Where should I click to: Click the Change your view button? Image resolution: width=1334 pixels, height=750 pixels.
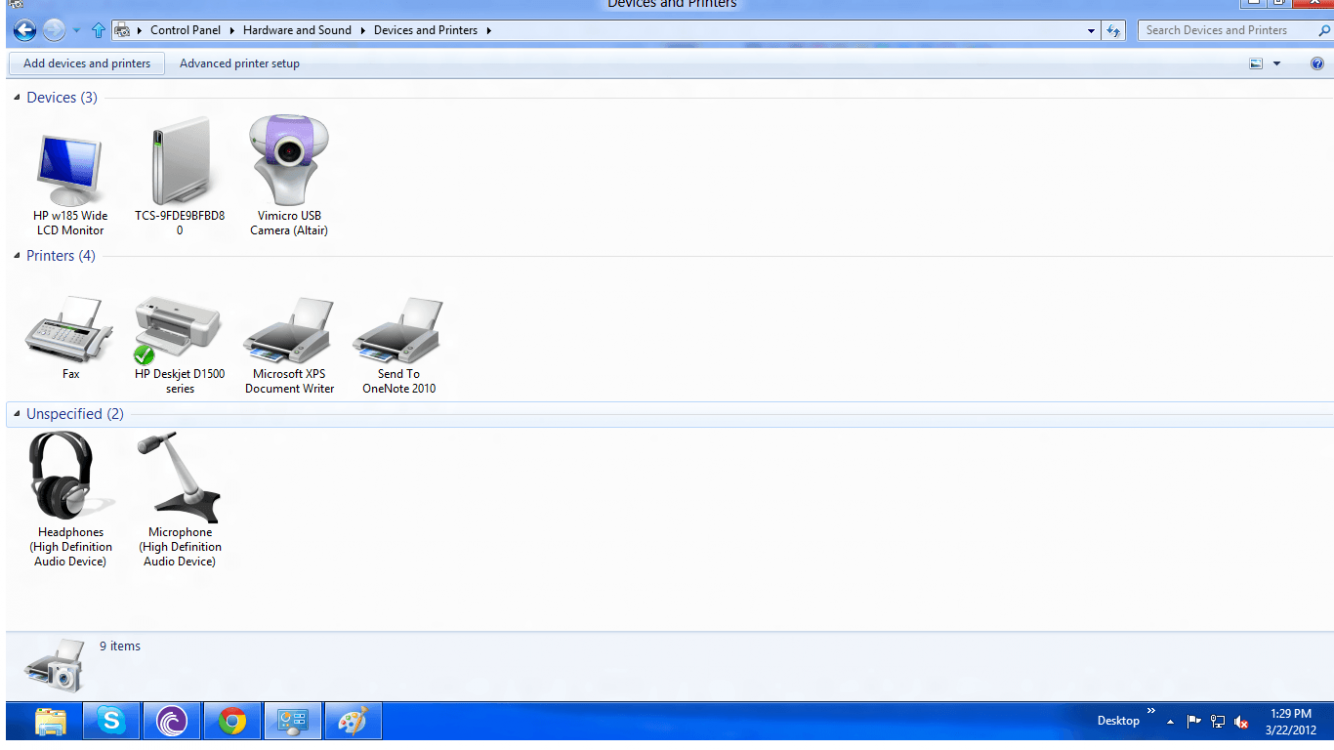[1257, 63]
